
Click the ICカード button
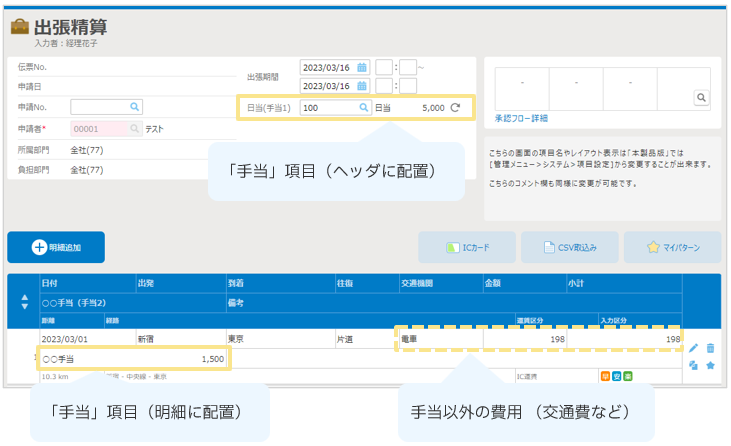(x=467, y=246)
